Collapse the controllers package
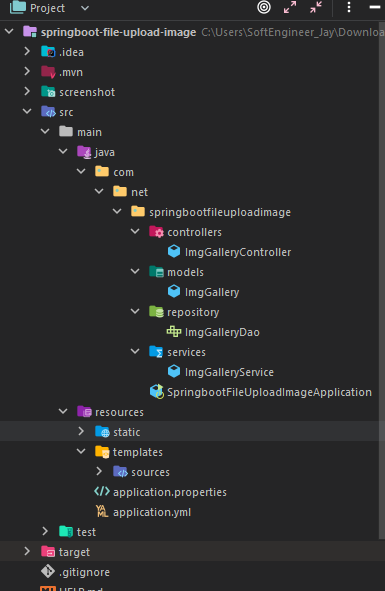This screenshot has height=591, width=385. (x=135, y=231)
